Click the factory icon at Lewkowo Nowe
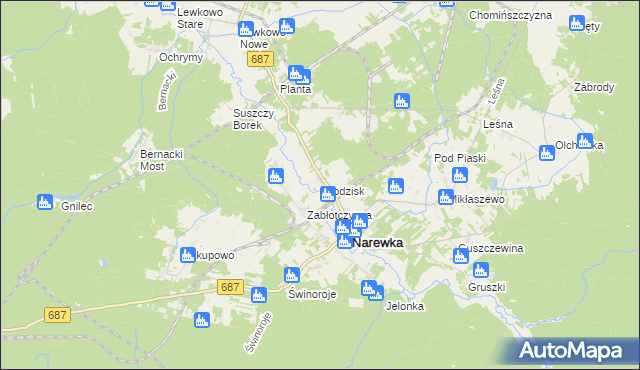The width and height of the screenshot is (640, 370). (246, 29)
